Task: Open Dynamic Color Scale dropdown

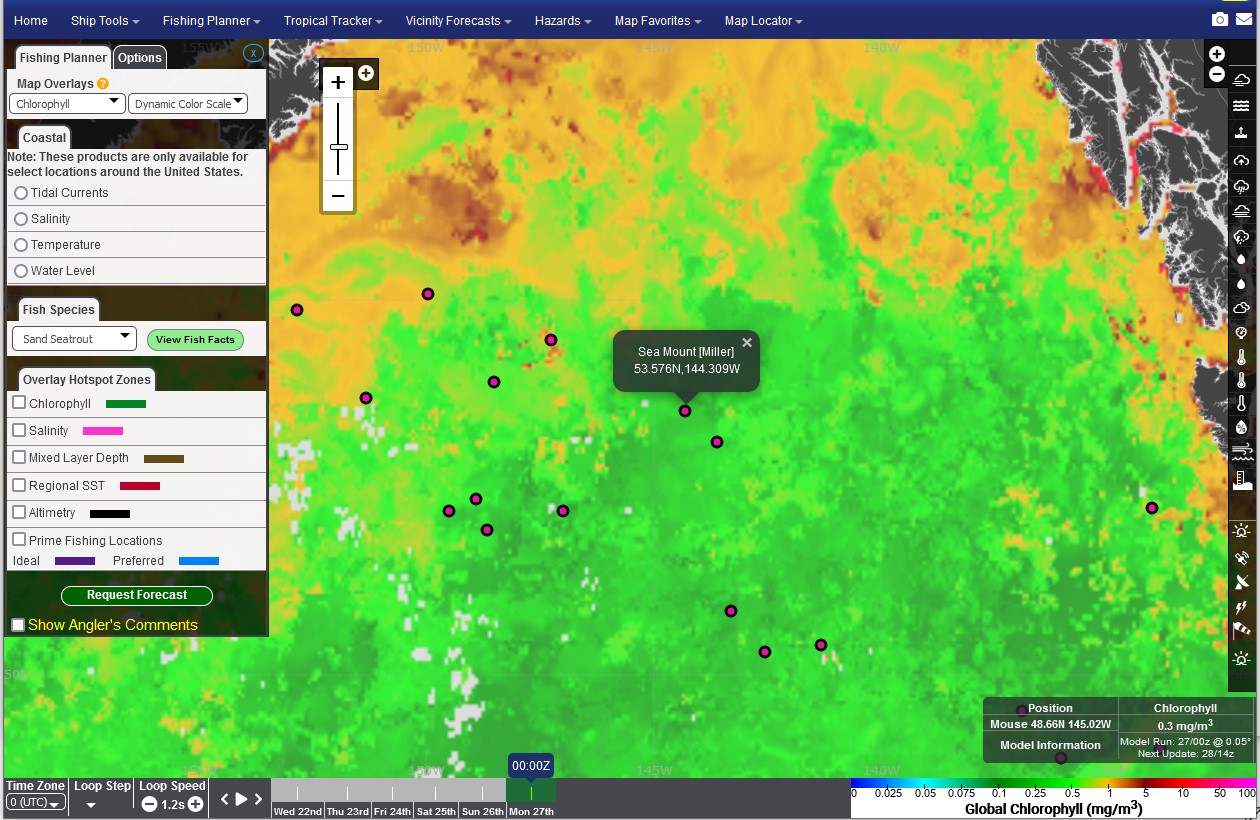Action: pyautogui.click(x=188, y=104)
